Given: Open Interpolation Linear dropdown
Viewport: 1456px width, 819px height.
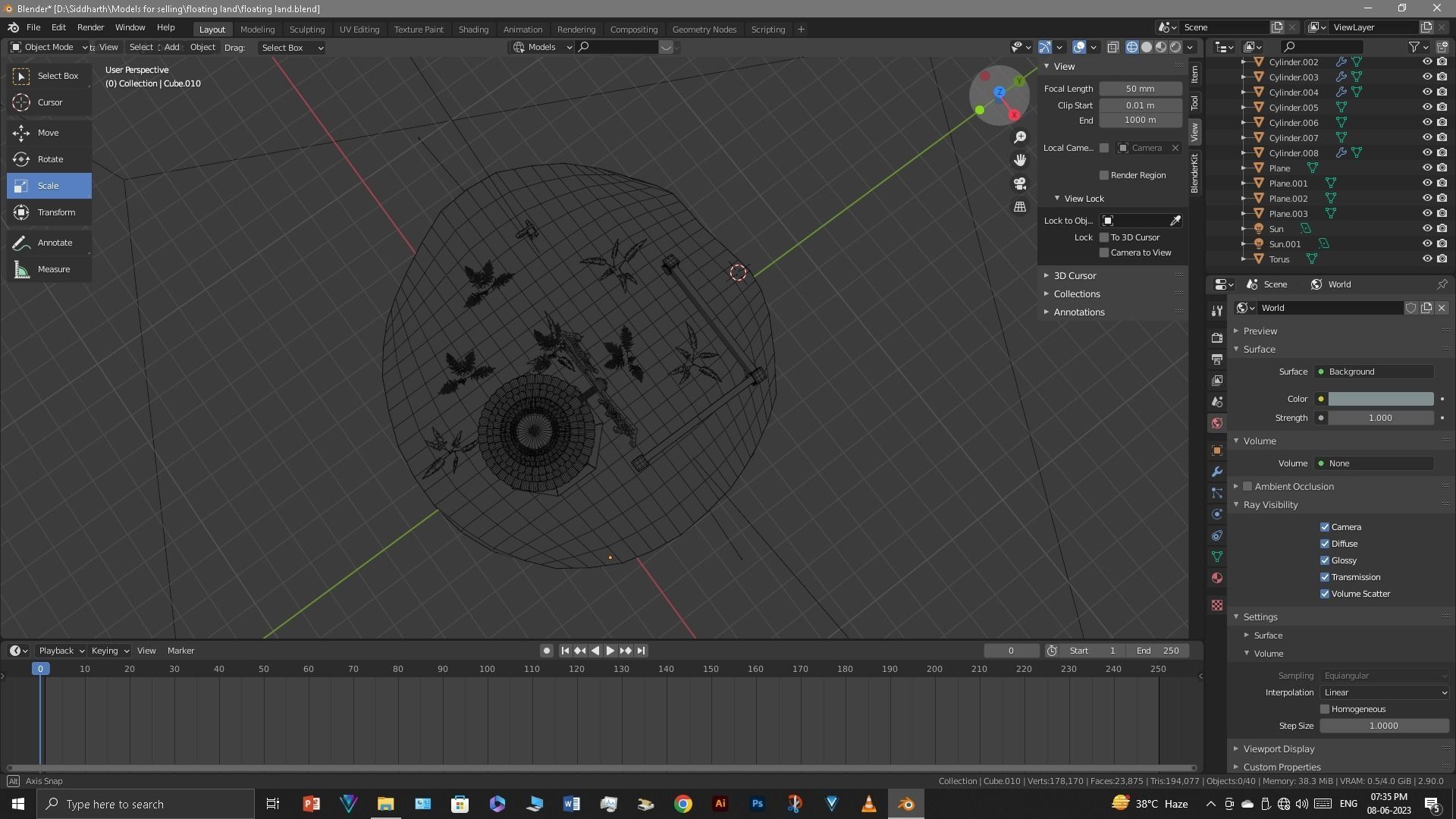Looking at the screenshot, I should pos(1385,692).
